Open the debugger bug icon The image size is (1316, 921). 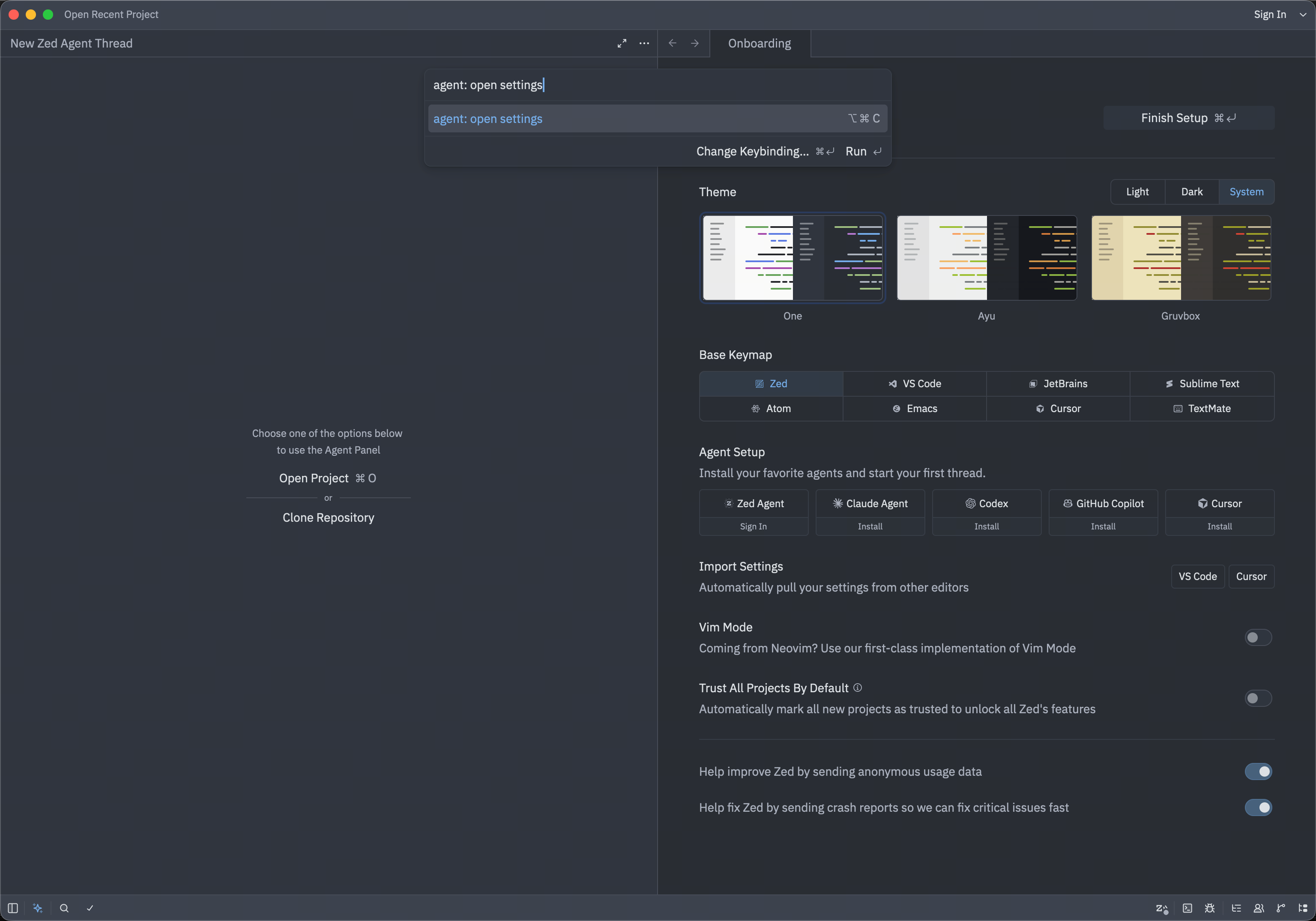[x=1209, y=908]
